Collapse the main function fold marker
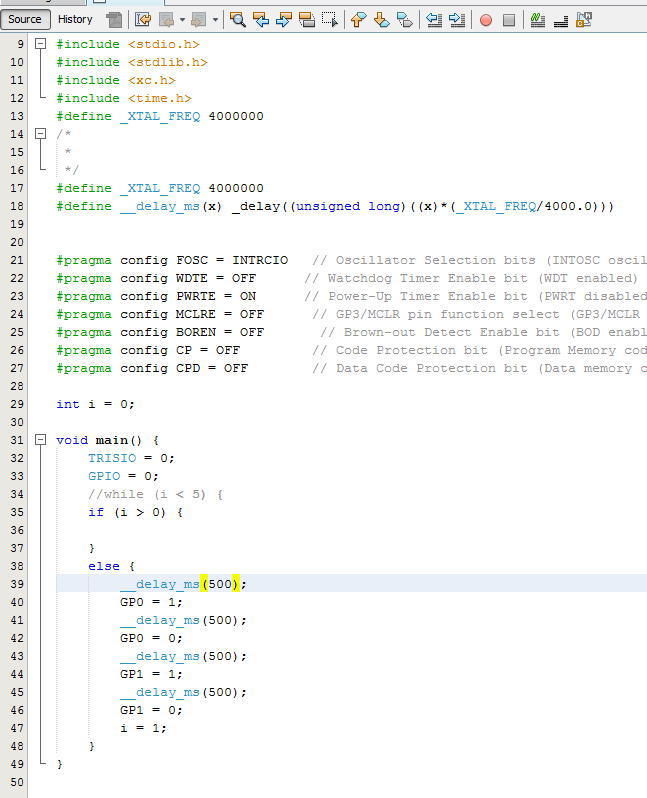647x798 pixels. pyautogui.click(x=40, y=440)
